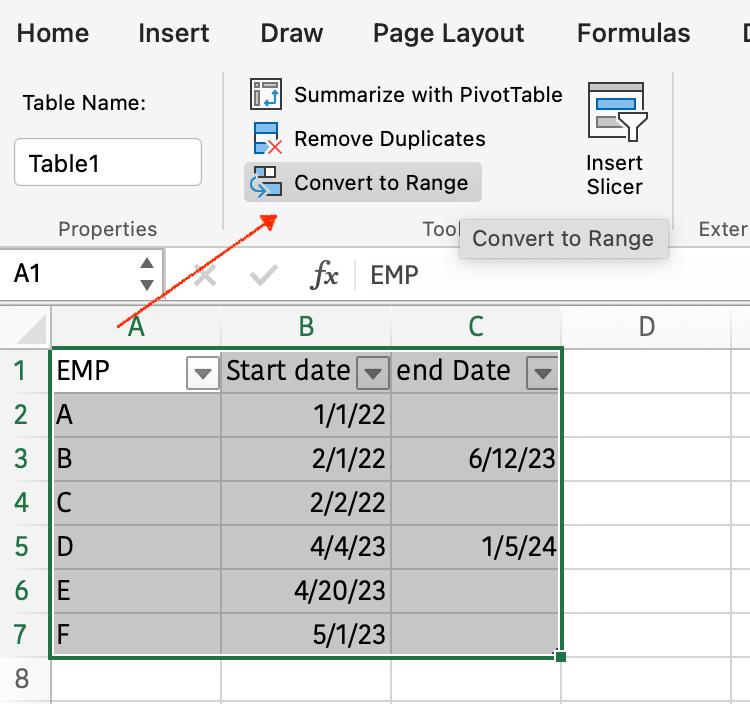Image resolution: width=750 pixels, height=704 pixels.
Task: Switch to the Draw tab
Action: click(292, 33)
